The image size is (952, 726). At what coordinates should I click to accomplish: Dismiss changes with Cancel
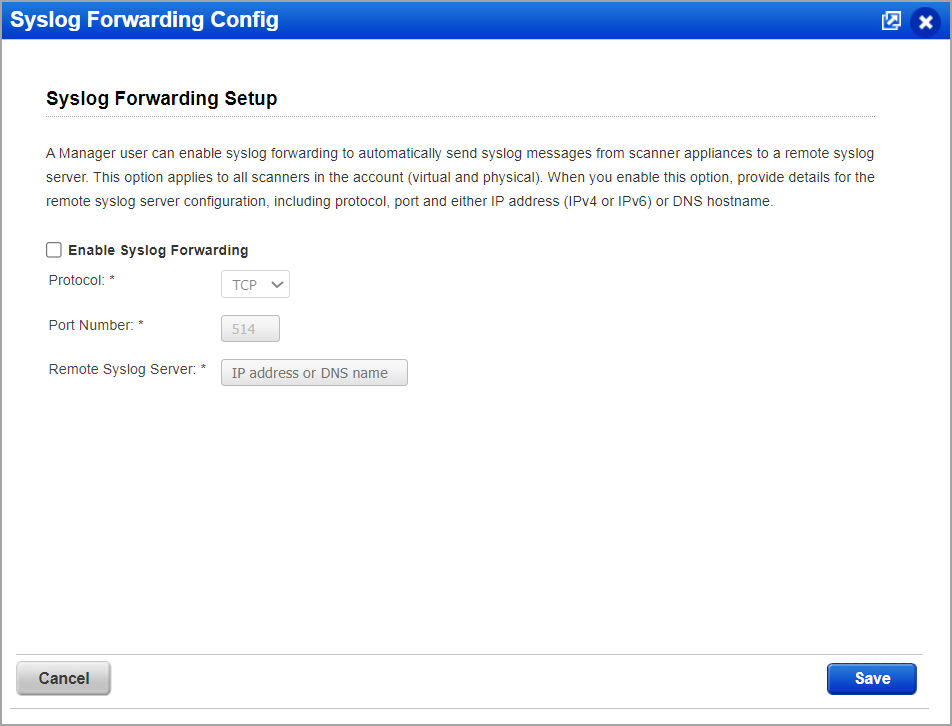point(62,678)
